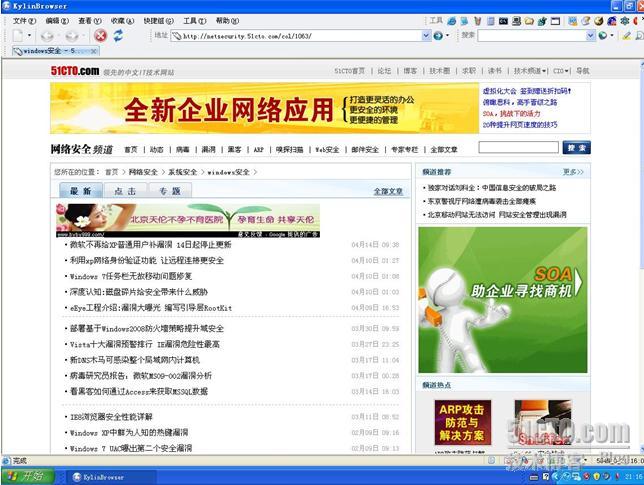Viewport: 644px width, 485px height.
Task: Click the site search input field
Action: pyautogui.click(x=519, y=147)
